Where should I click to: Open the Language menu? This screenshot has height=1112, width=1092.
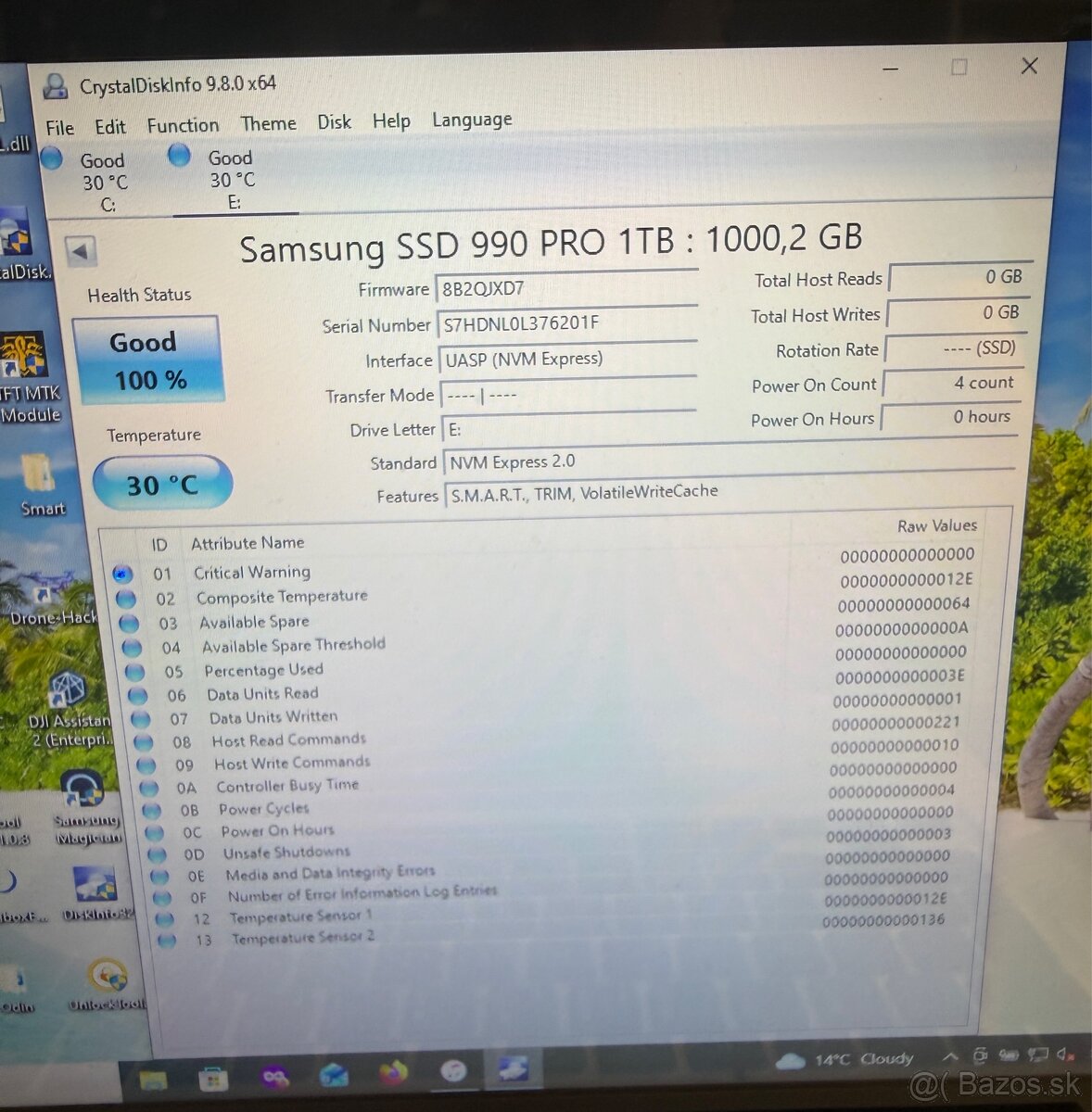[x=472, y=120]
